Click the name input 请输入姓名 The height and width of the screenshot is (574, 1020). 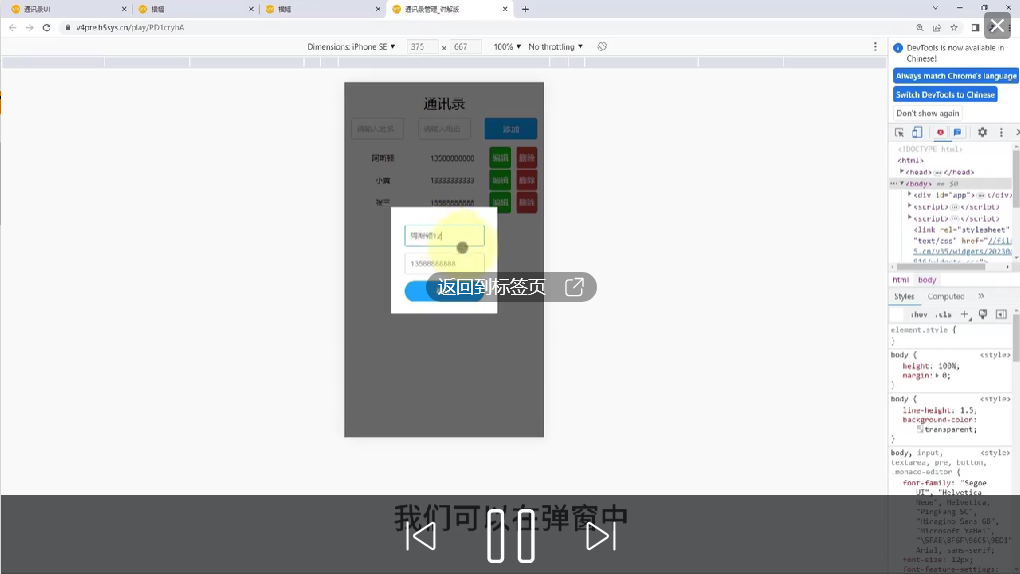coord(377,129)
